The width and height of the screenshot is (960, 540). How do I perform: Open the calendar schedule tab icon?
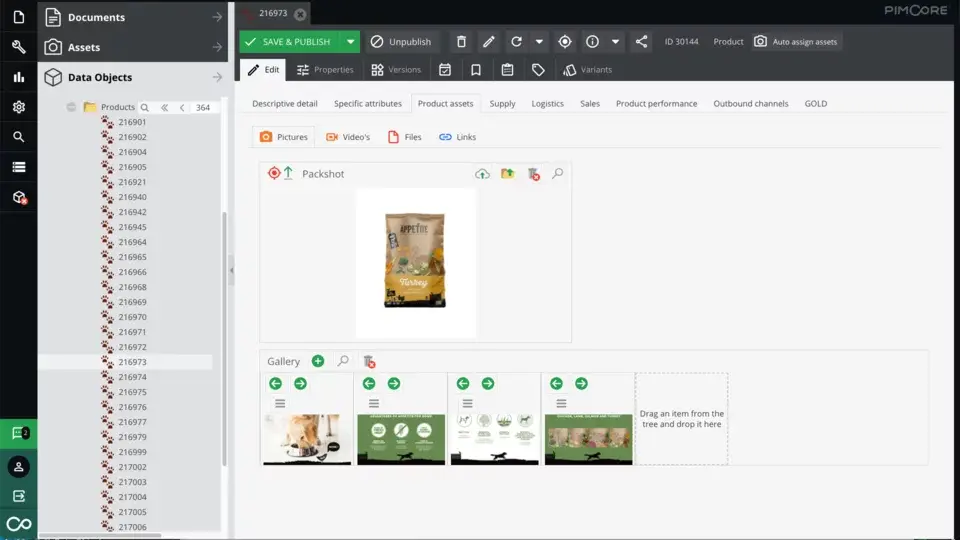pos(445,70)
